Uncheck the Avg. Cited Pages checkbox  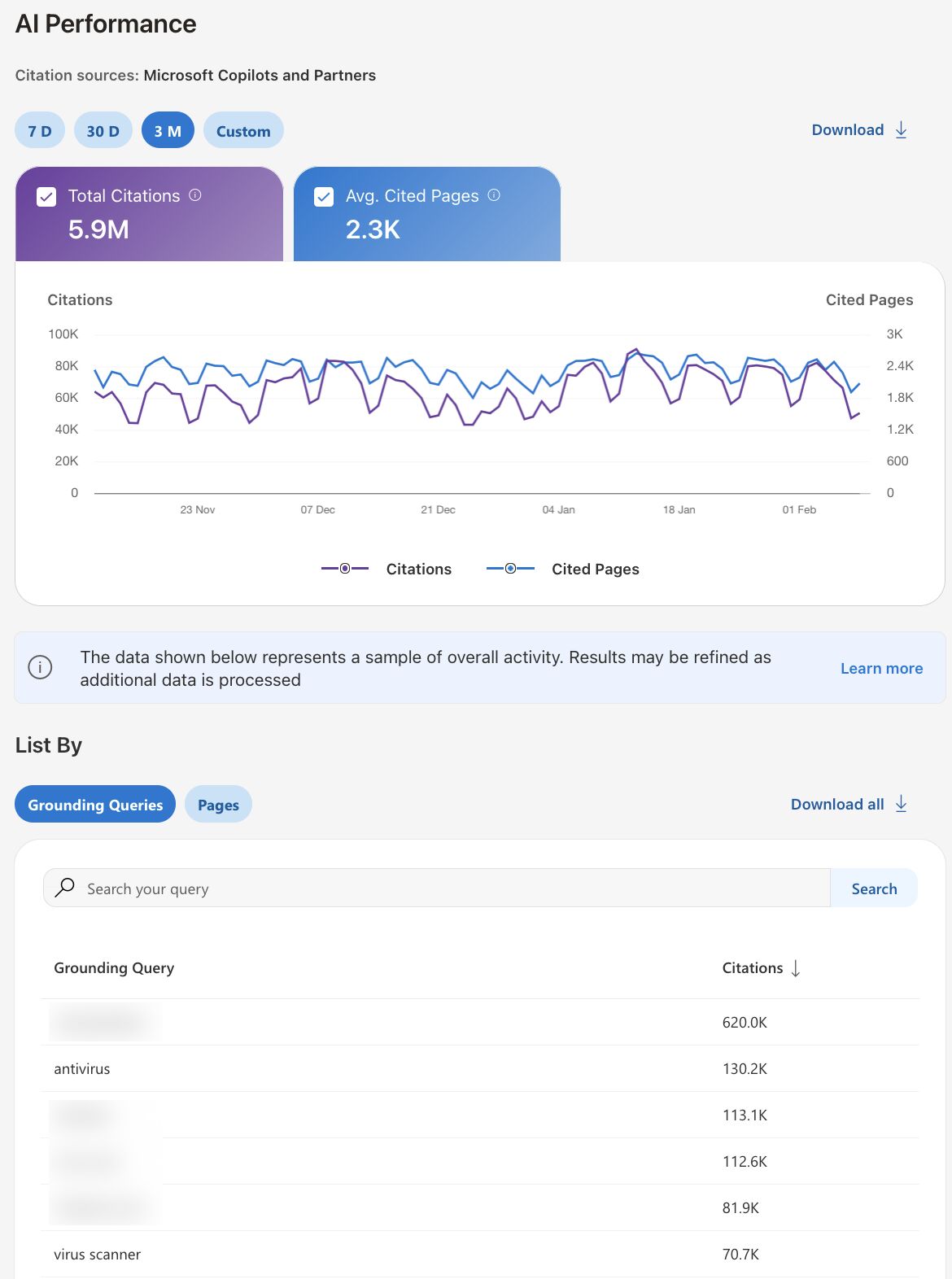tap(324, 197)
